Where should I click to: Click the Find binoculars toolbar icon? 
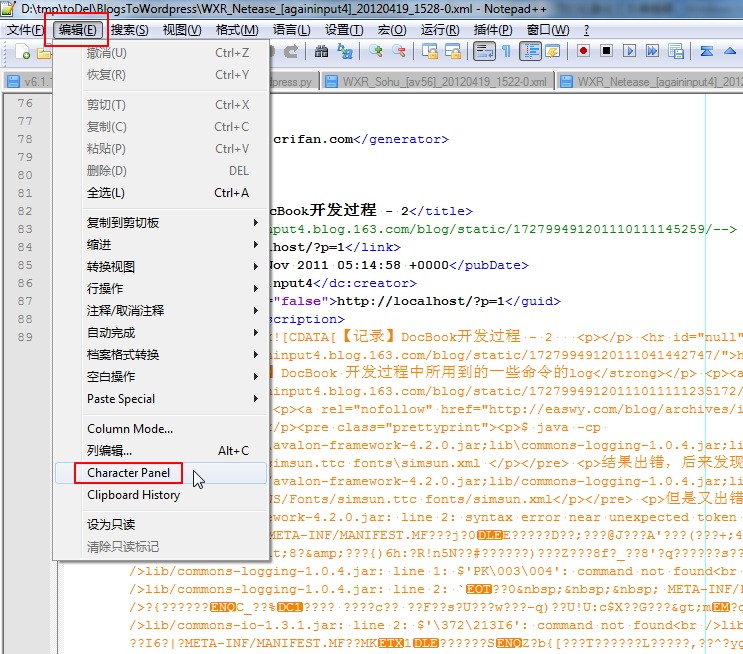322,51
